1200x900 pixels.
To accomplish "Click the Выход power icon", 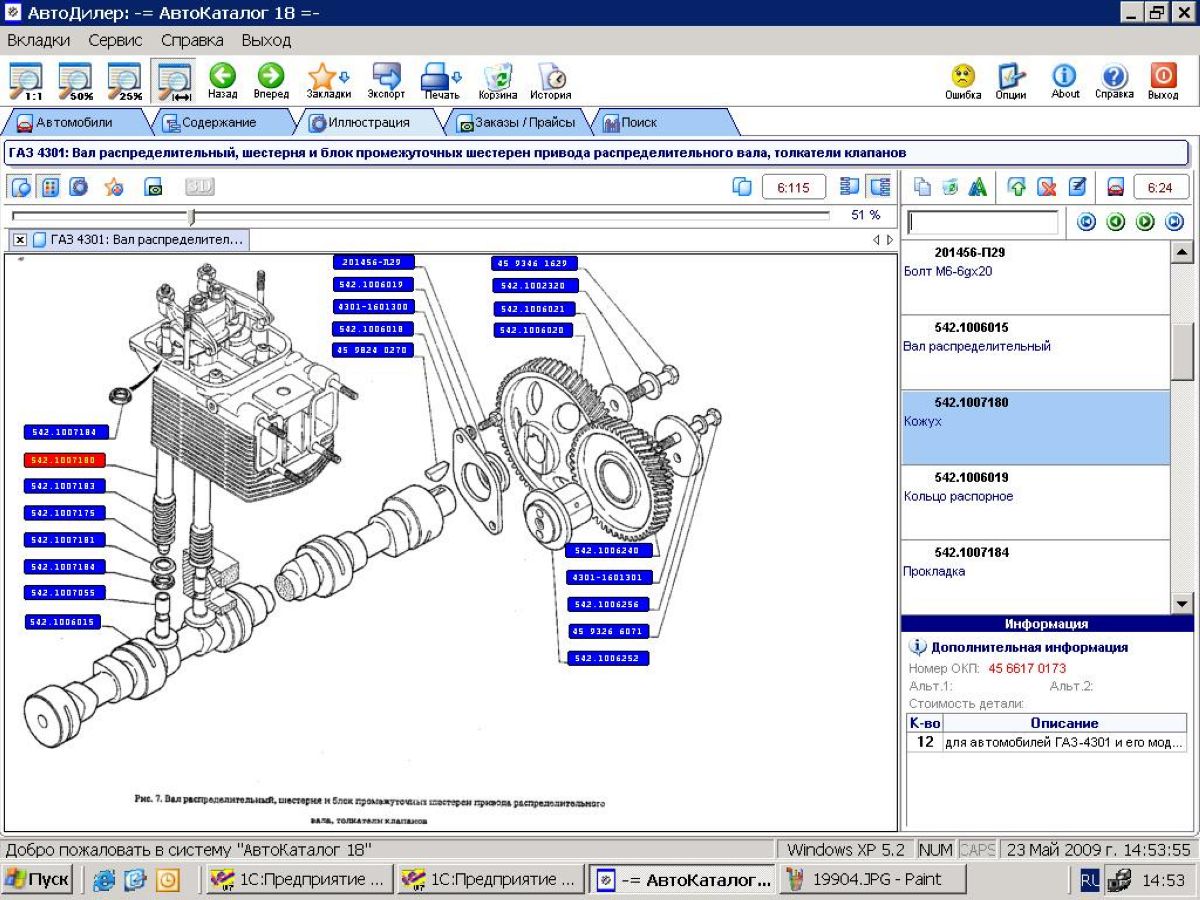I will tap(1163, 81).
